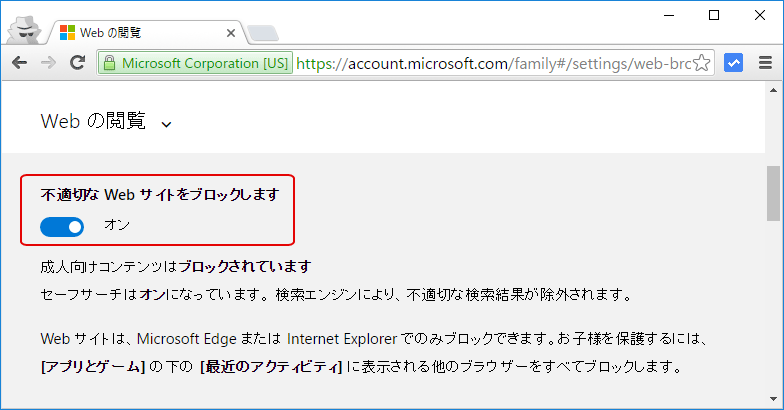Close the Chrome window

760,16
